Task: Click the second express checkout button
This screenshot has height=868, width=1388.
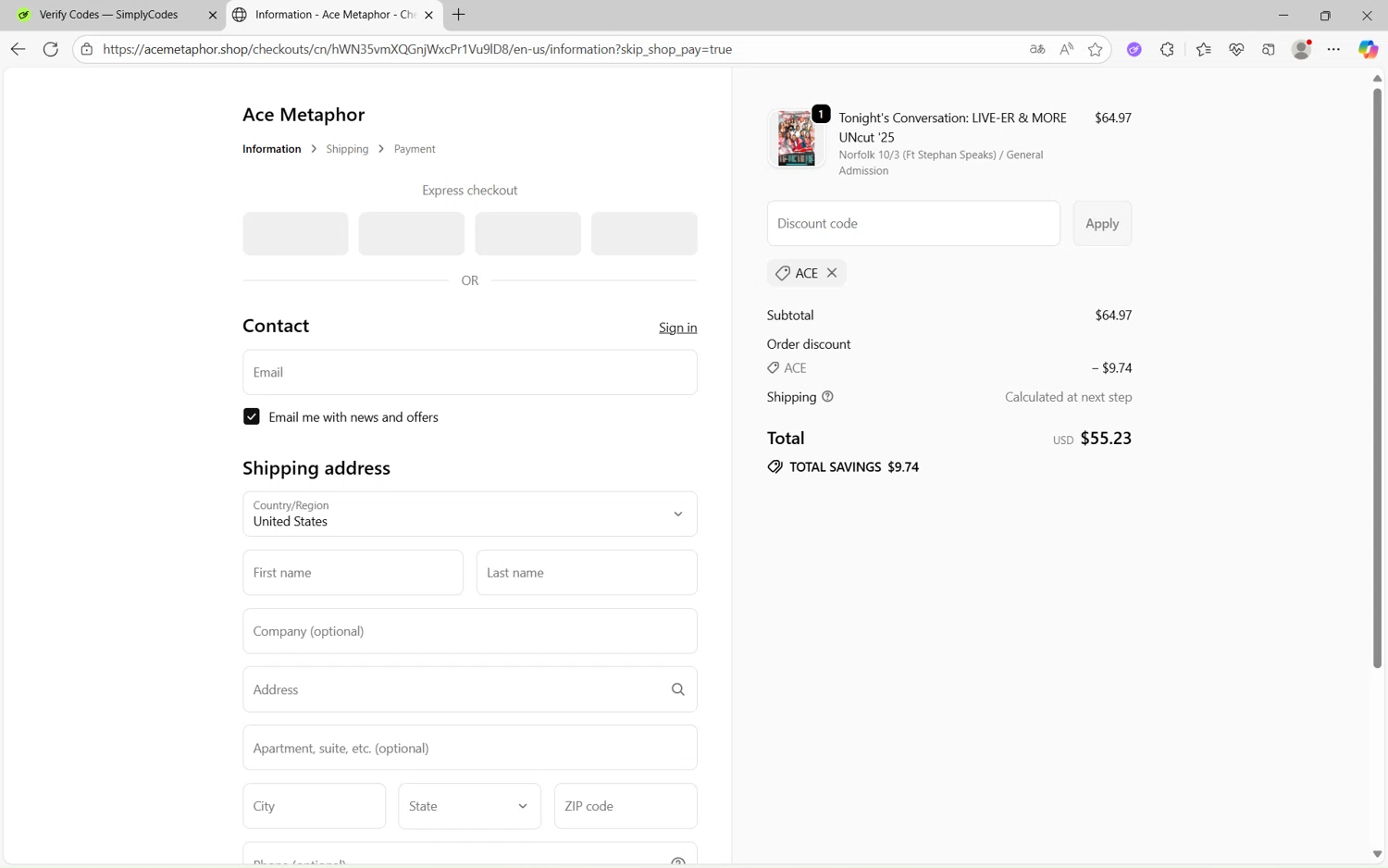Action: 412,233
